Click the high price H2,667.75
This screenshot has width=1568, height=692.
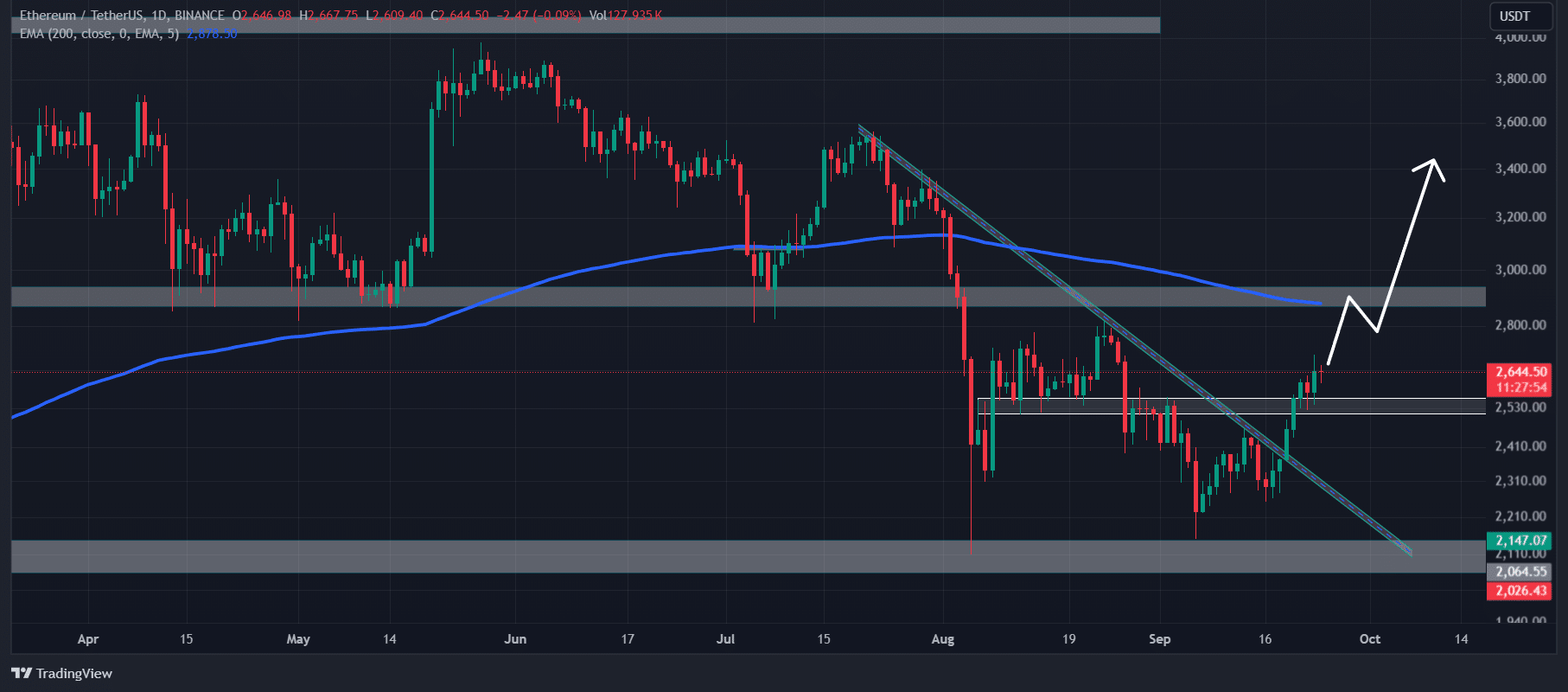(328, 16)
